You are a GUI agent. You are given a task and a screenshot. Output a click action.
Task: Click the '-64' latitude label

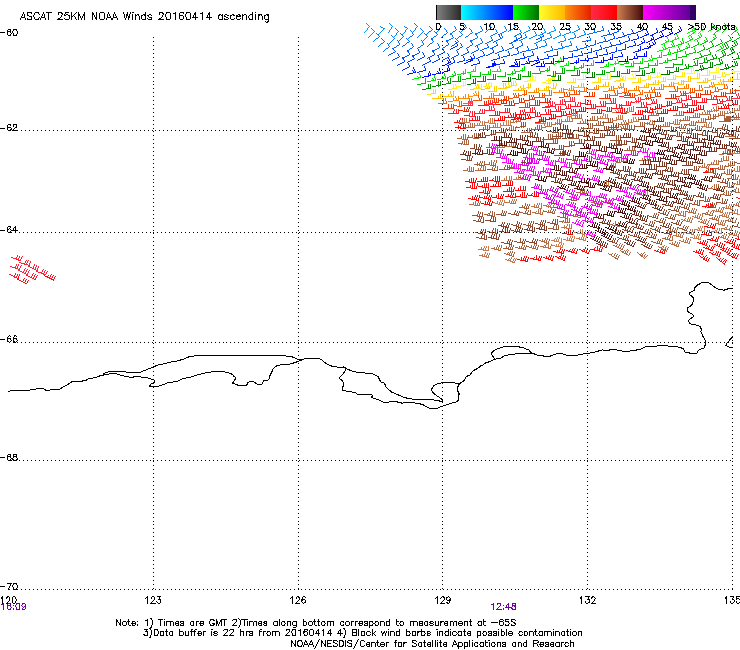9,230
